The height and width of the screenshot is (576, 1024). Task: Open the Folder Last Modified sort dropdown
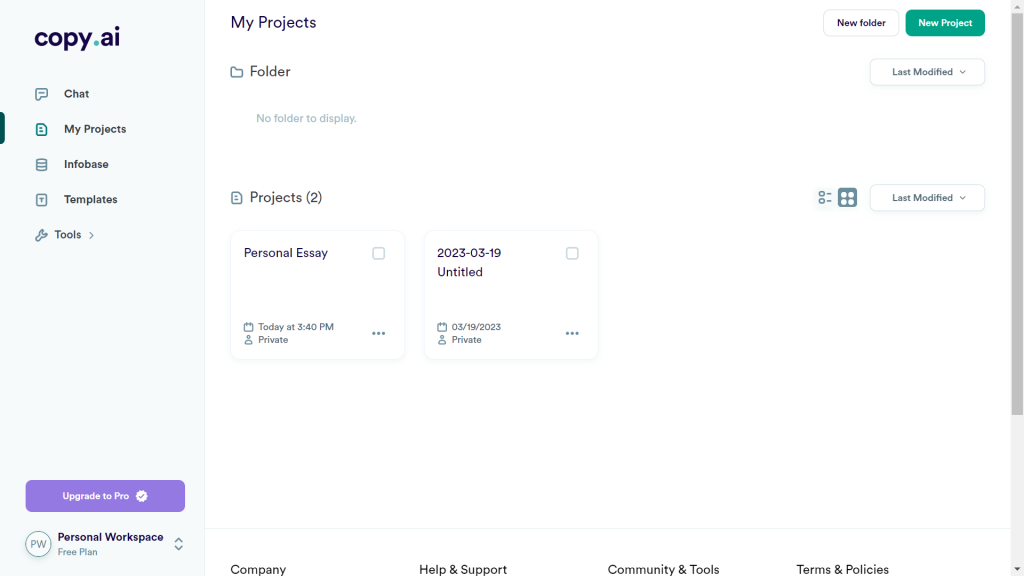pos(926,71)
